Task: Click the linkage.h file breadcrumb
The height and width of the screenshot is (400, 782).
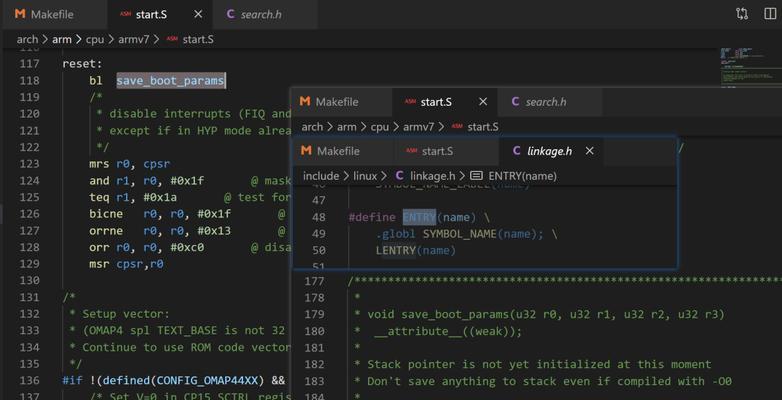Action: click(433, 176)
